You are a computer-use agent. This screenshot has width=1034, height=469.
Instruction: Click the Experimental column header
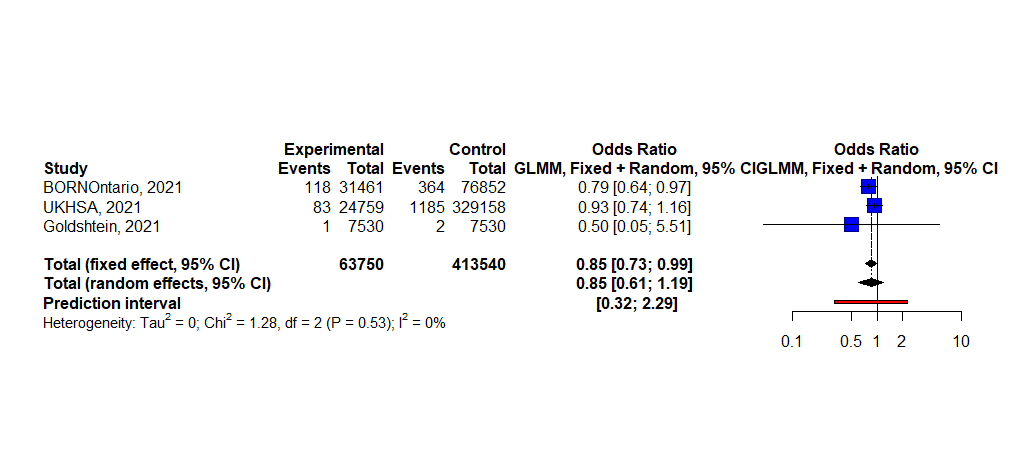(334, 149)
